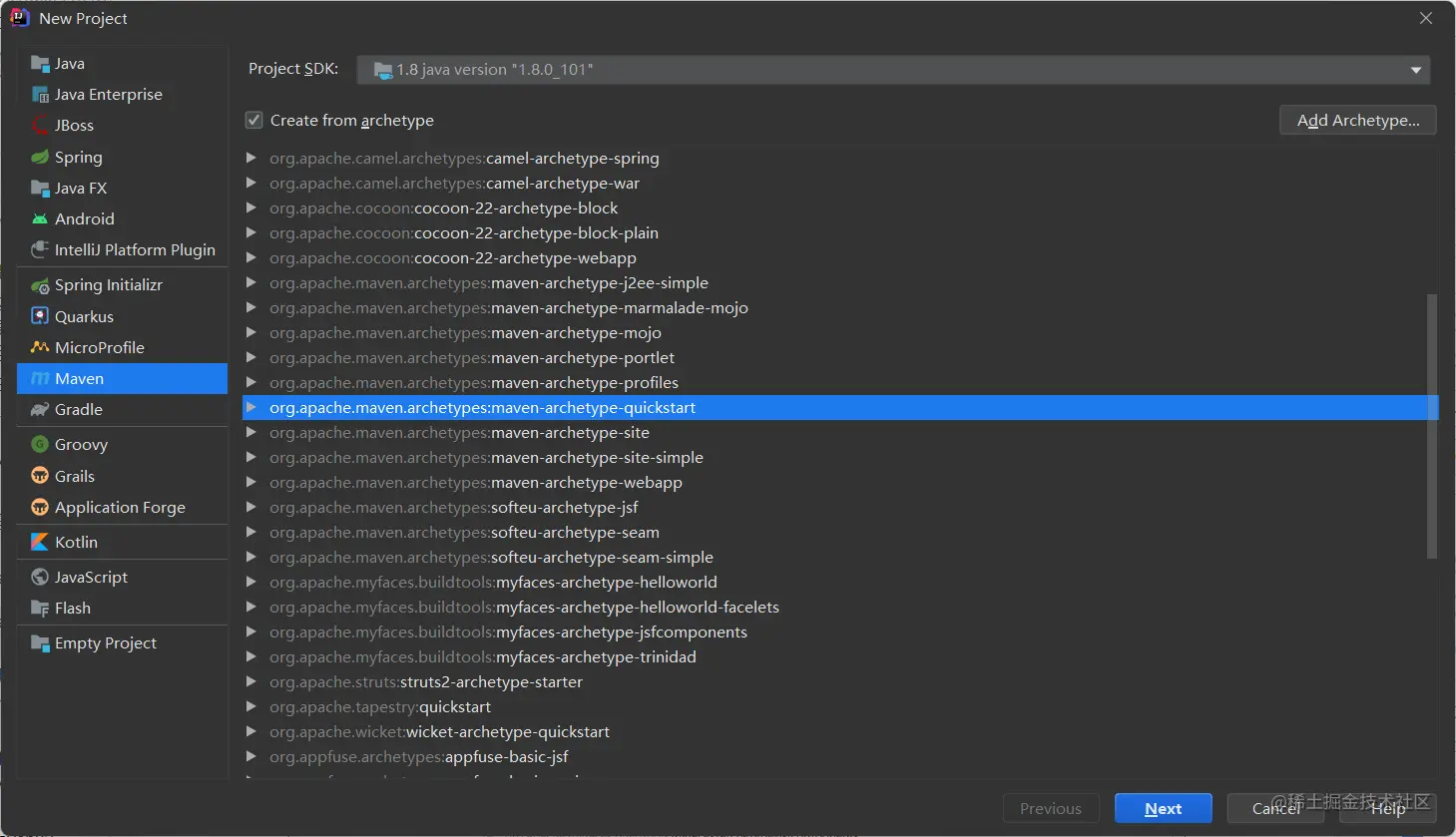
Task: Select appfuse-basic-jsf row
Action: pyautogui.click(x=840, y=756)
